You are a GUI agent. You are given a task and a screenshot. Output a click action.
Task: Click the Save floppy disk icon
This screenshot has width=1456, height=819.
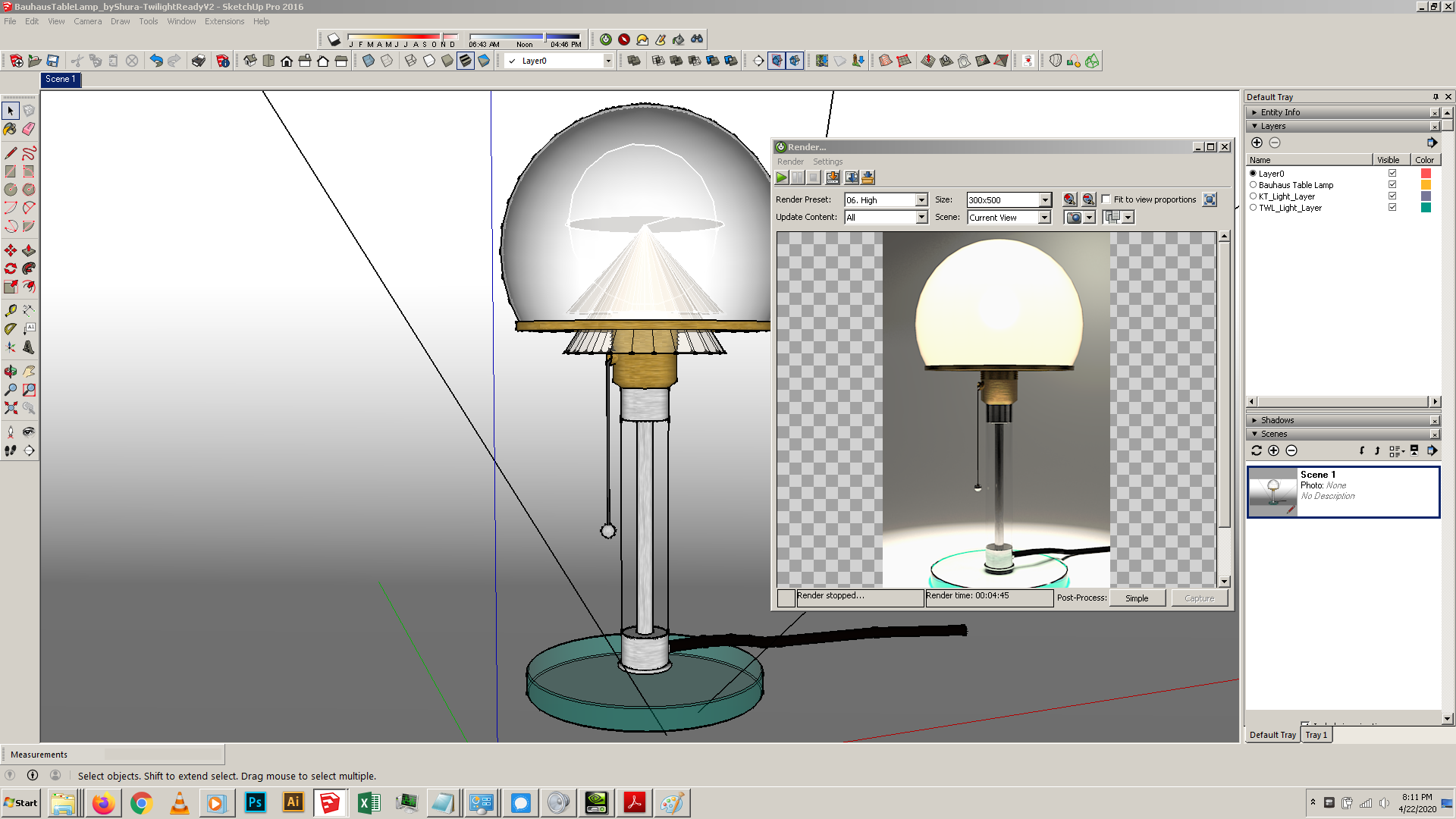tap(52, 61)
